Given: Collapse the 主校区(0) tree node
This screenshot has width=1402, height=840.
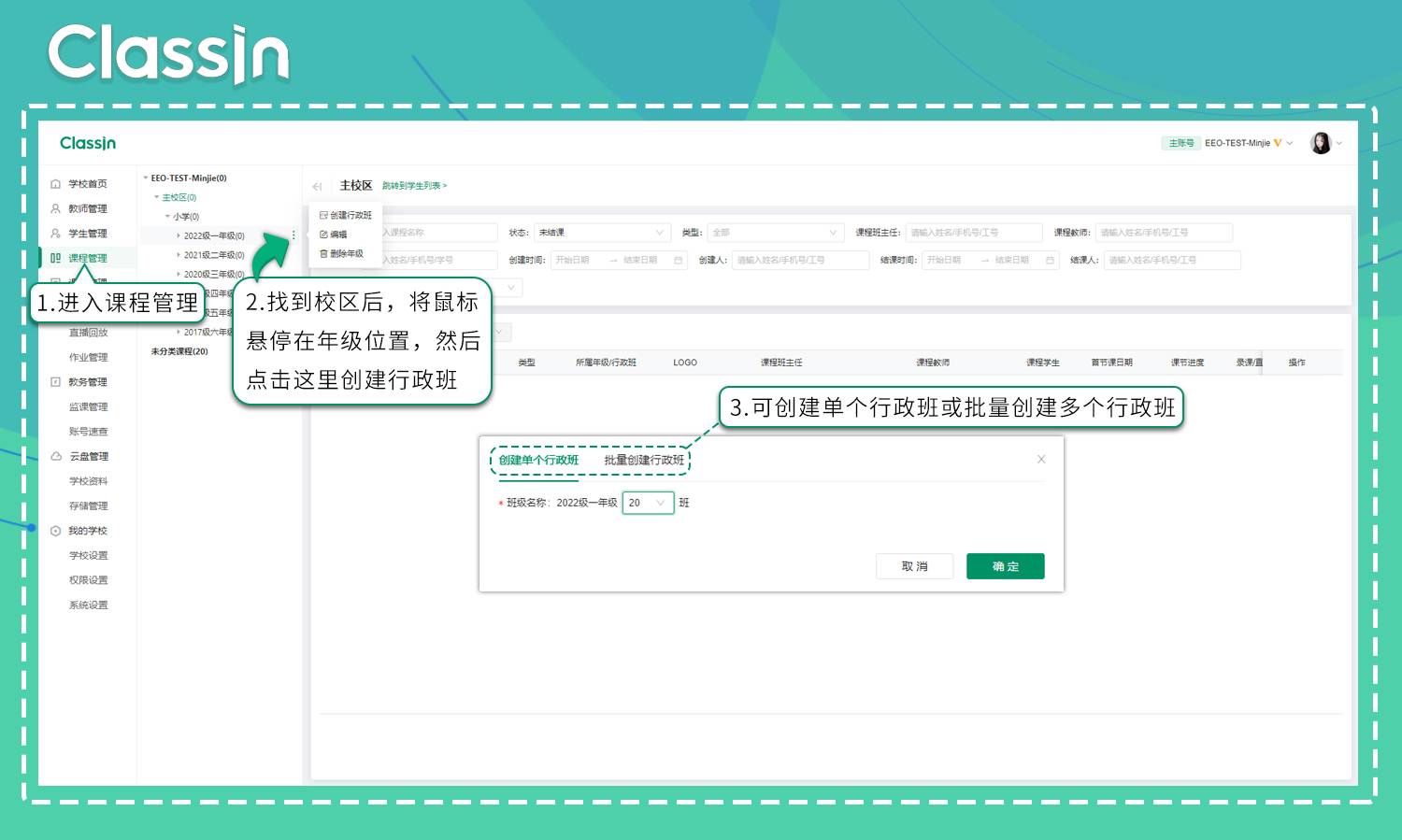Looking at the screenshot, I should [156, 197].
